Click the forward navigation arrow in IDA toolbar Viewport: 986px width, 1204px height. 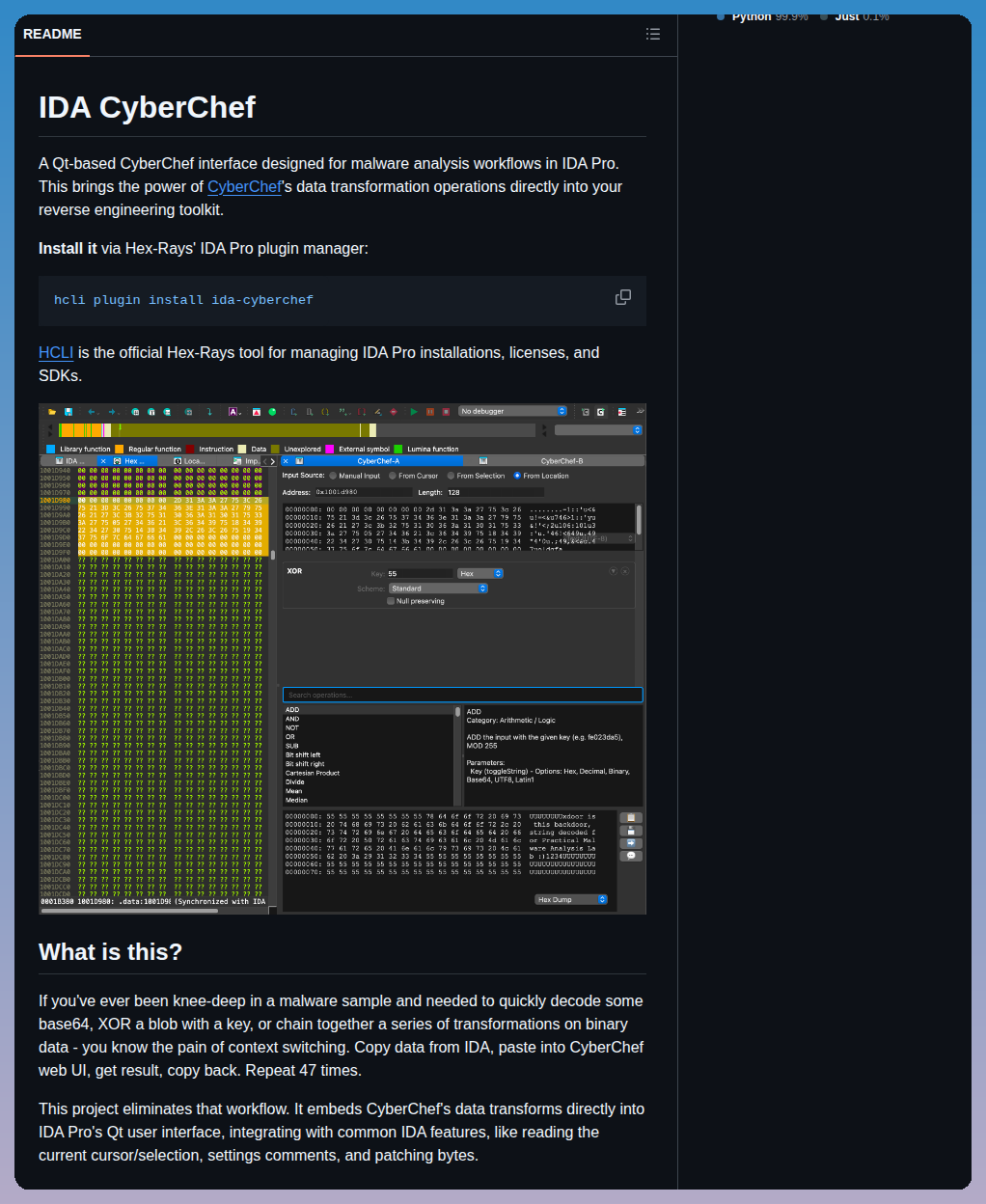113,412
